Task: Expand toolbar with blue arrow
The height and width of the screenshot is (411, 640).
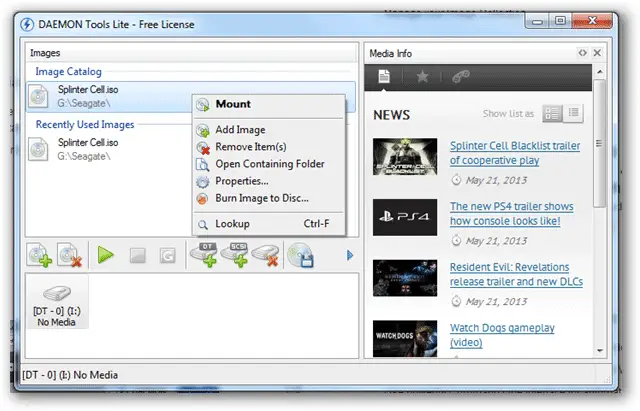Action: coord(350,255)
